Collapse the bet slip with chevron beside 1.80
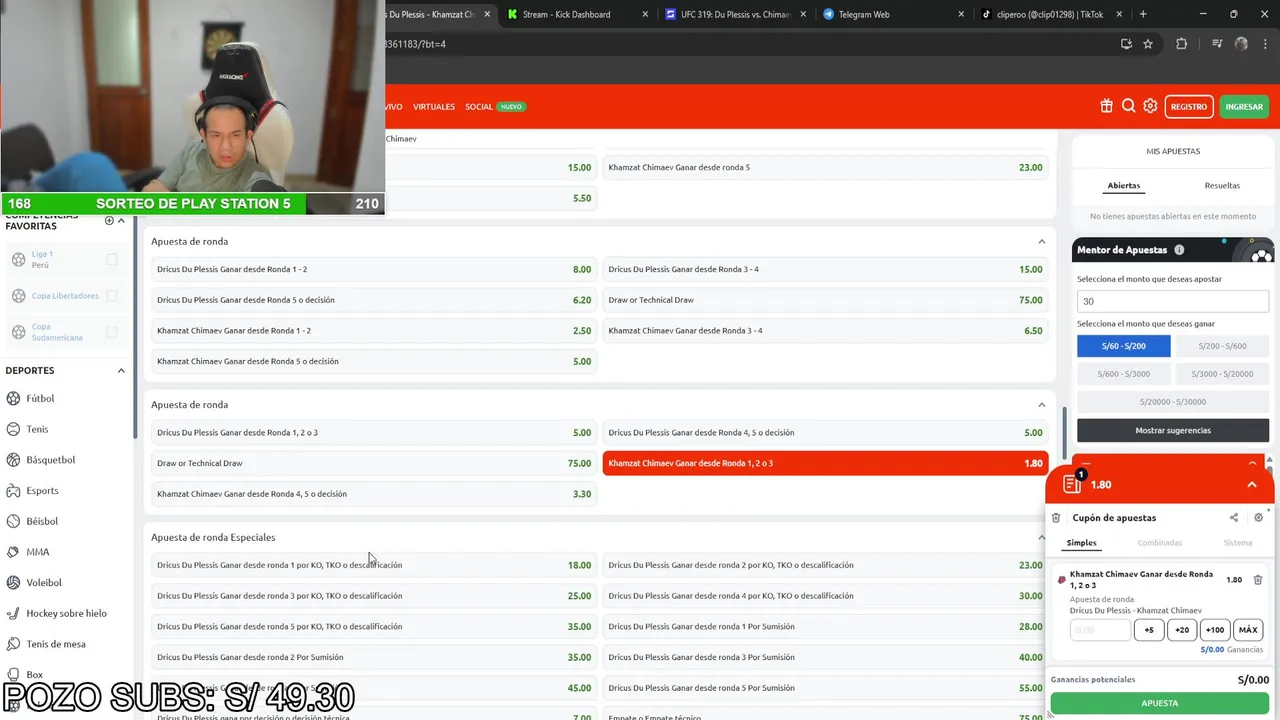The height and width of the screenshot is (720, 1280). pyautogui.click(x=1251, y=485)
